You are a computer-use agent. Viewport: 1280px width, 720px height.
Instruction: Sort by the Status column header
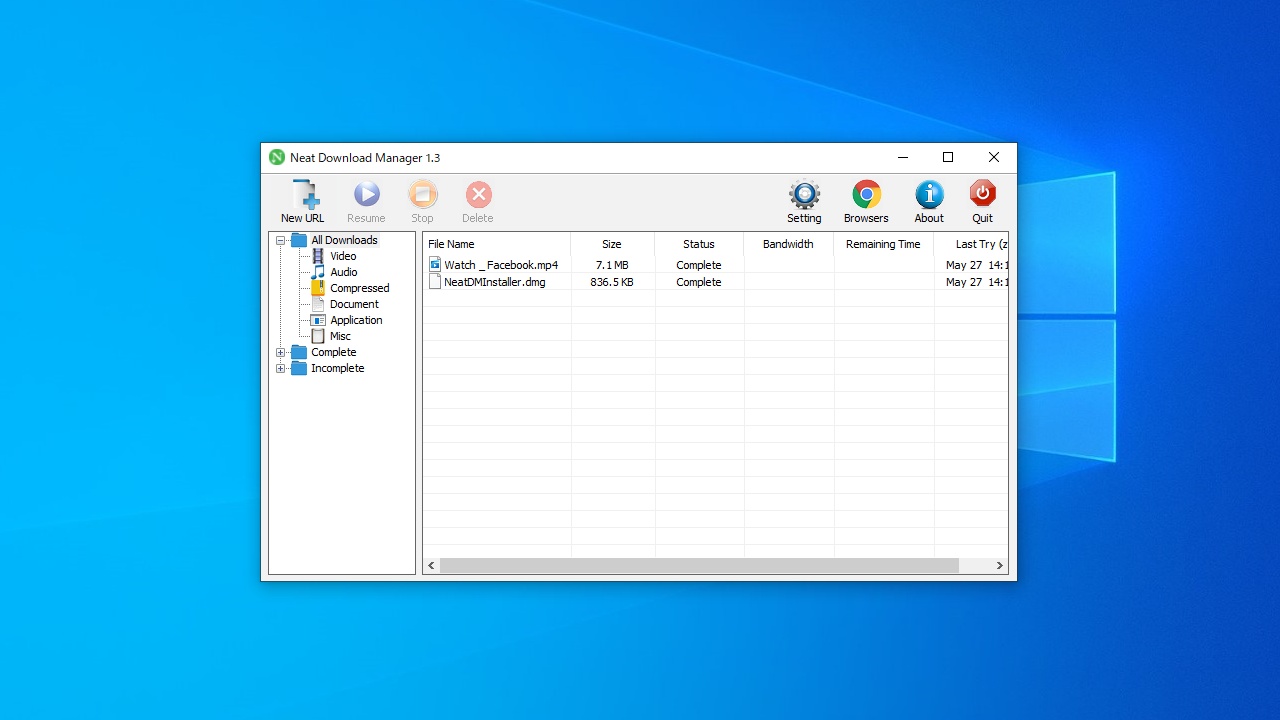(699, 244)
